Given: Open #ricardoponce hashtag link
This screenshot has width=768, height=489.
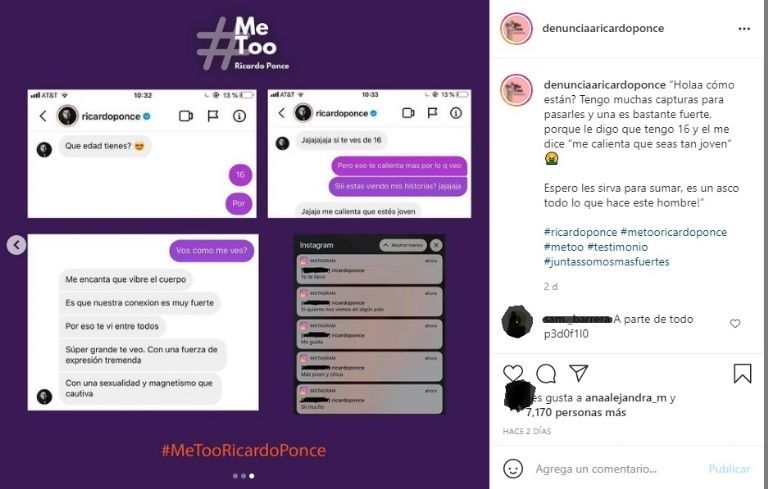Looking at the screenshot, I should tap(580, 232).
